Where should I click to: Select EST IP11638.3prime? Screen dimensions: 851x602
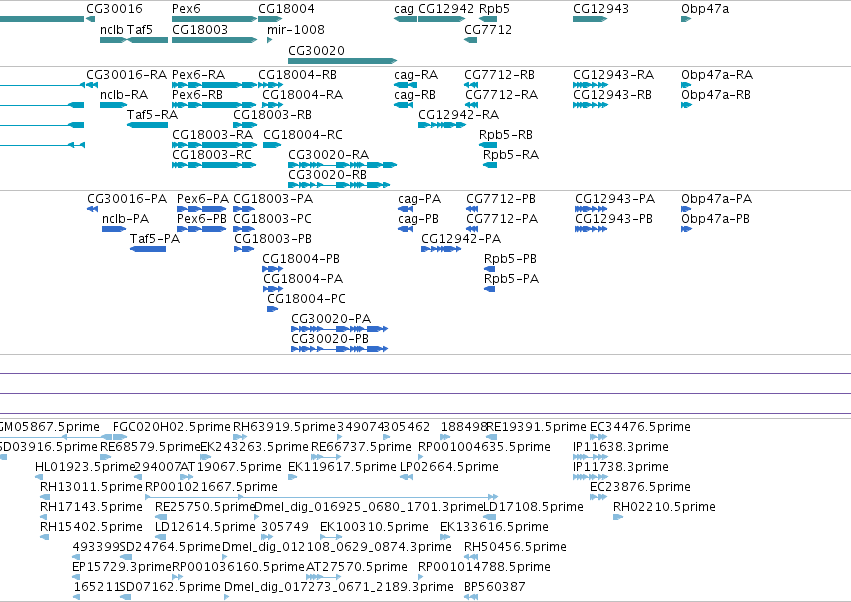pyautogui.click(x=621, y=447)
